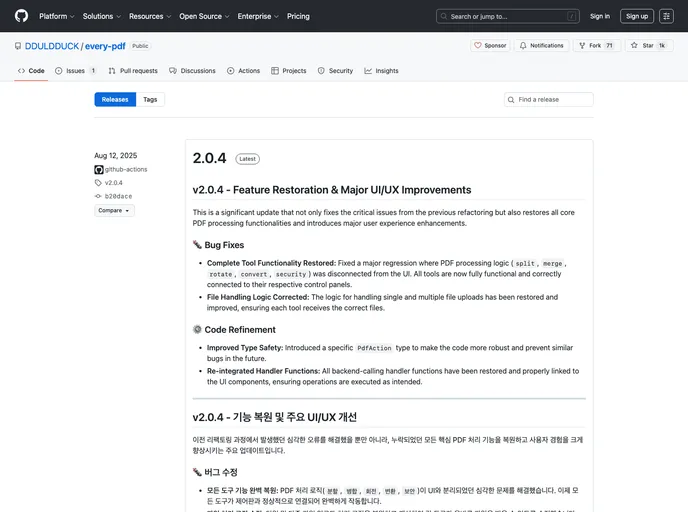Expand the Open Source menu
688x512 pixels.
(x=203, y=16)
